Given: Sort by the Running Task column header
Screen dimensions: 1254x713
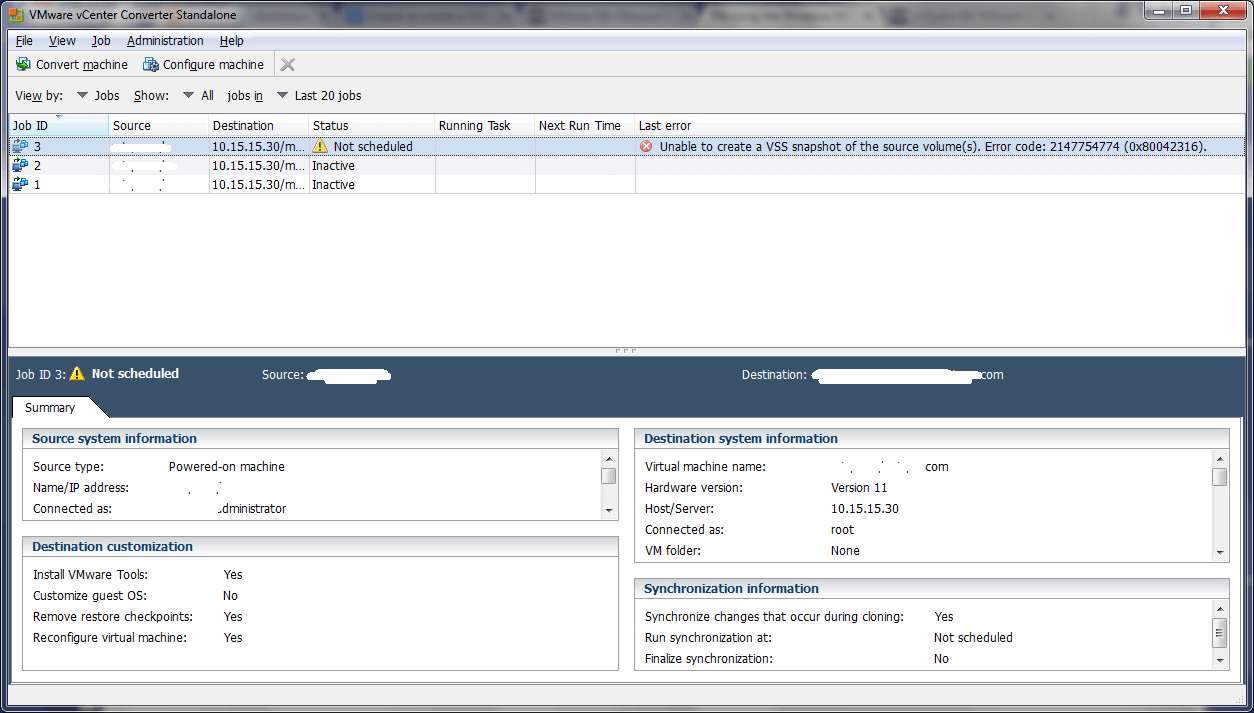Looking at the screenshot, I should coord(485,125).
